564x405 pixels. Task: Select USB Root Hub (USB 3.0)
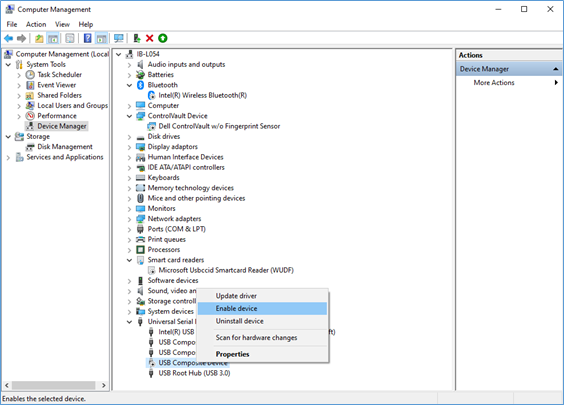click(194, 373)
